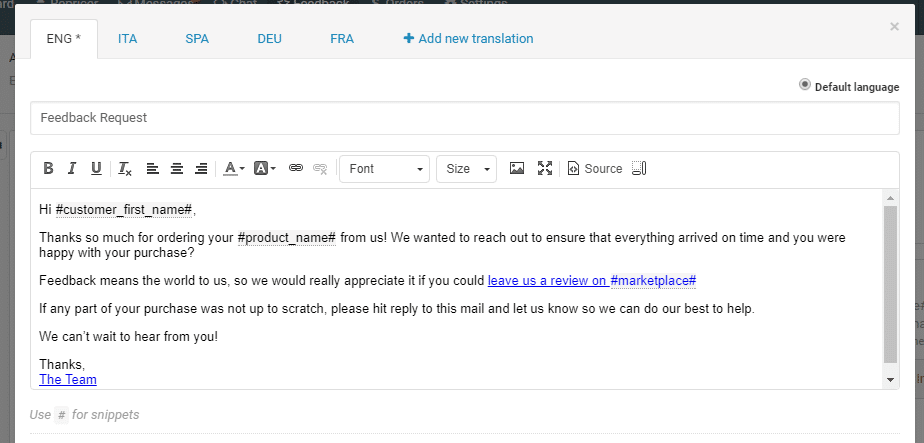Maximize the editor with expand icon
Screen dimensions: 924x443
pos(545,168)
